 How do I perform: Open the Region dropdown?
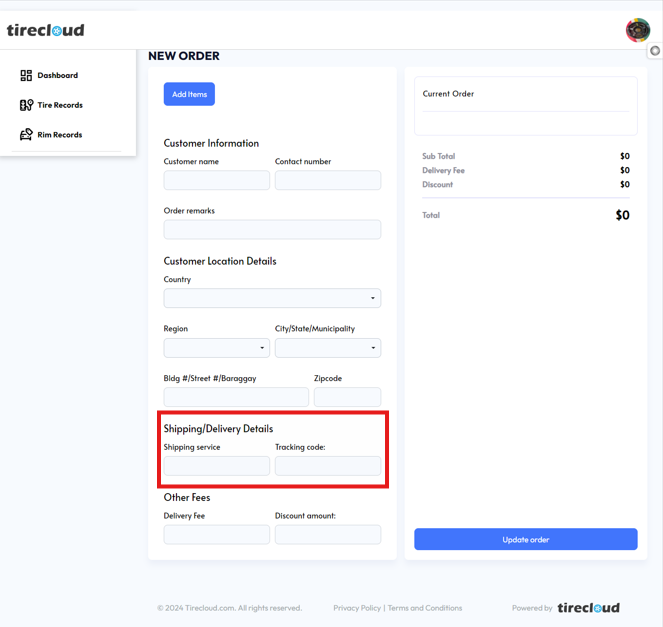pyautogui.click(x=216, y=348)
